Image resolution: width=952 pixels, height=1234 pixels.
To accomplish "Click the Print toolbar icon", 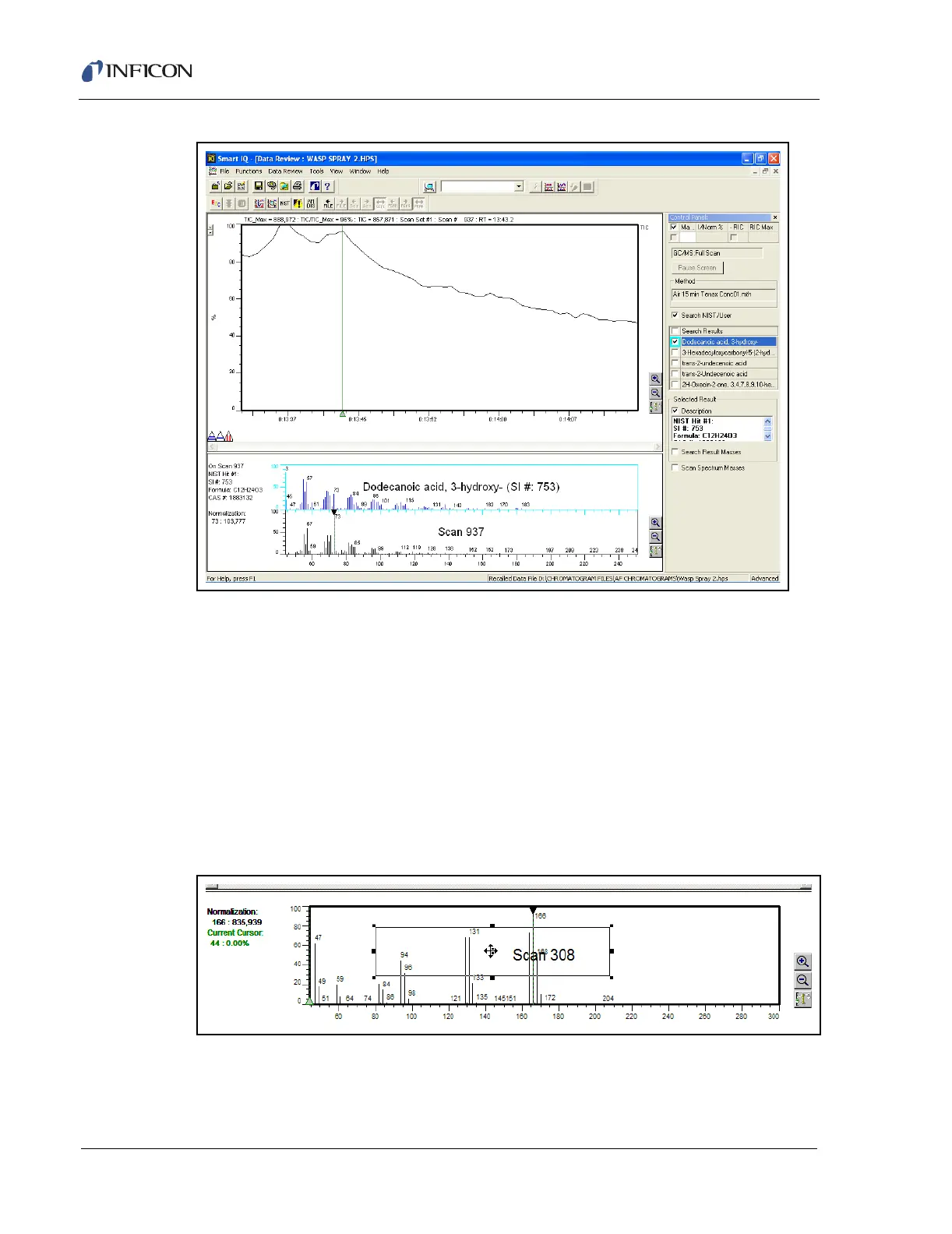I will 297,186.
